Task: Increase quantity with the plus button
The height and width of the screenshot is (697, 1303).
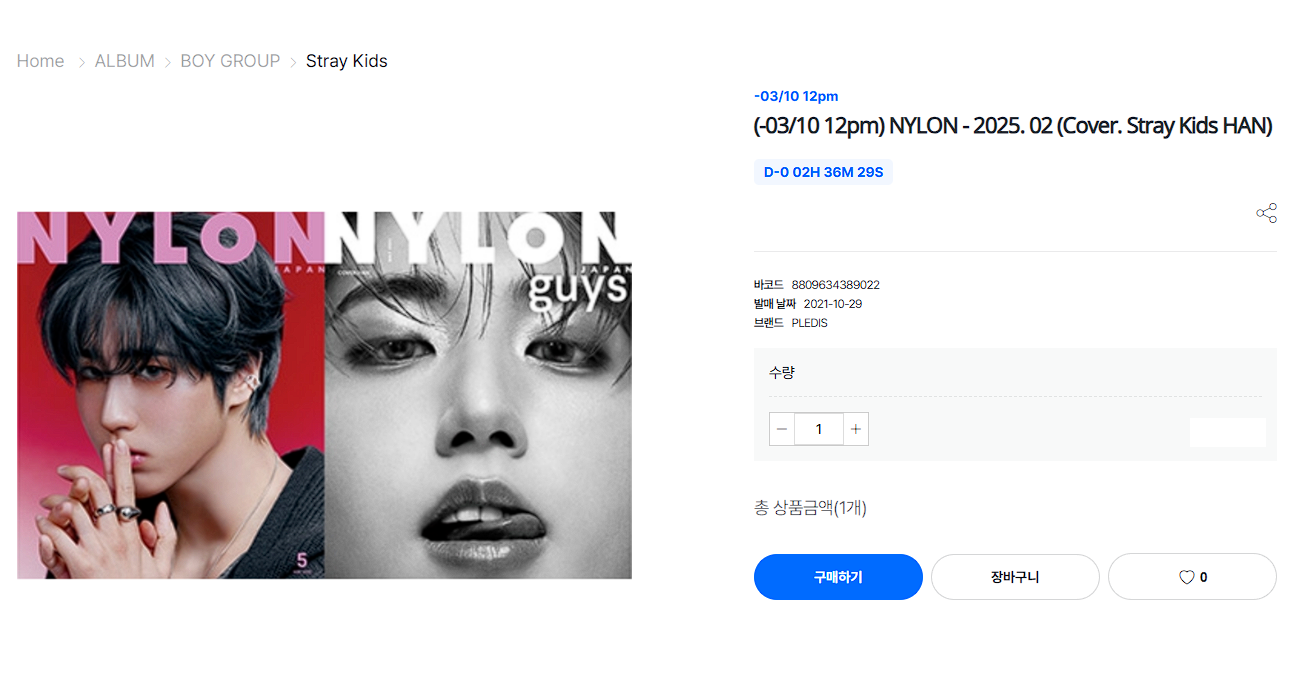Action: click(855, 429)
